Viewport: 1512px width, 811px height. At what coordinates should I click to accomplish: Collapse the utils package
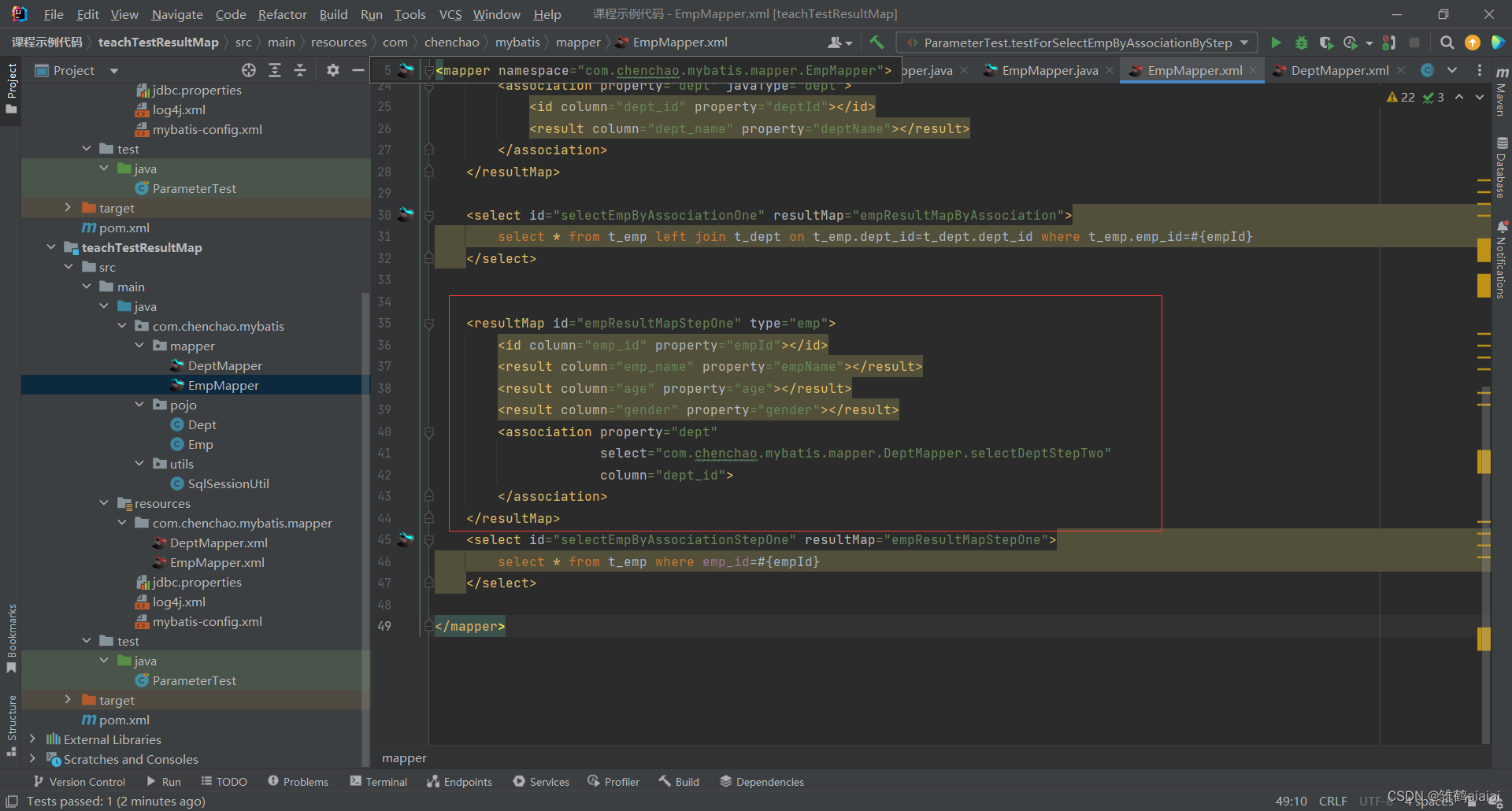pos(139,463)
